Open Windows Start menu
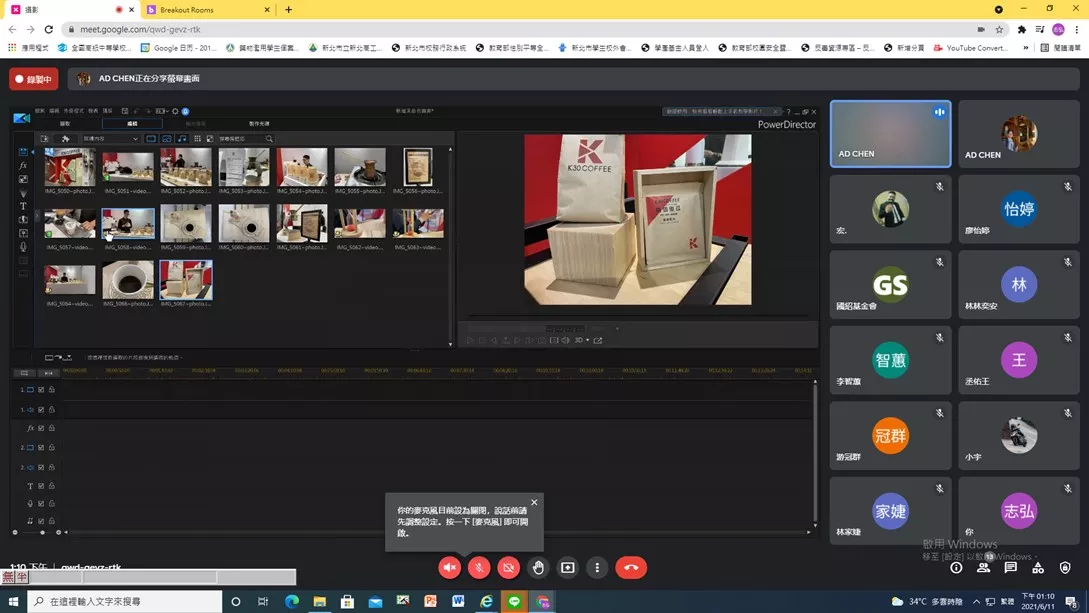This screenshot has height=613, width=1089. 13,601
